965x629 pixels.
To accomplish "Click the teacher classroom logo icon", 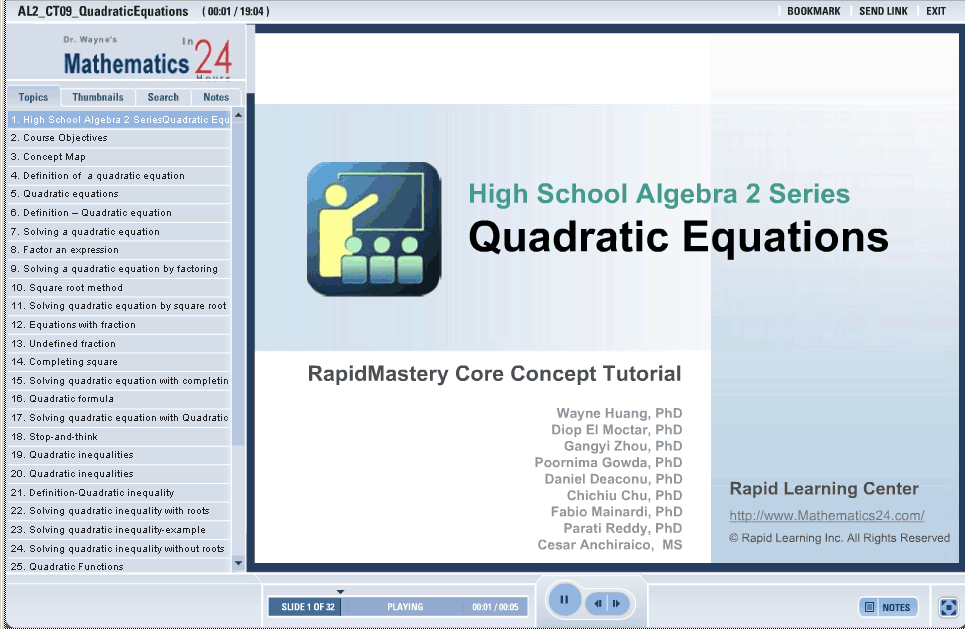I will pos(373,229).
